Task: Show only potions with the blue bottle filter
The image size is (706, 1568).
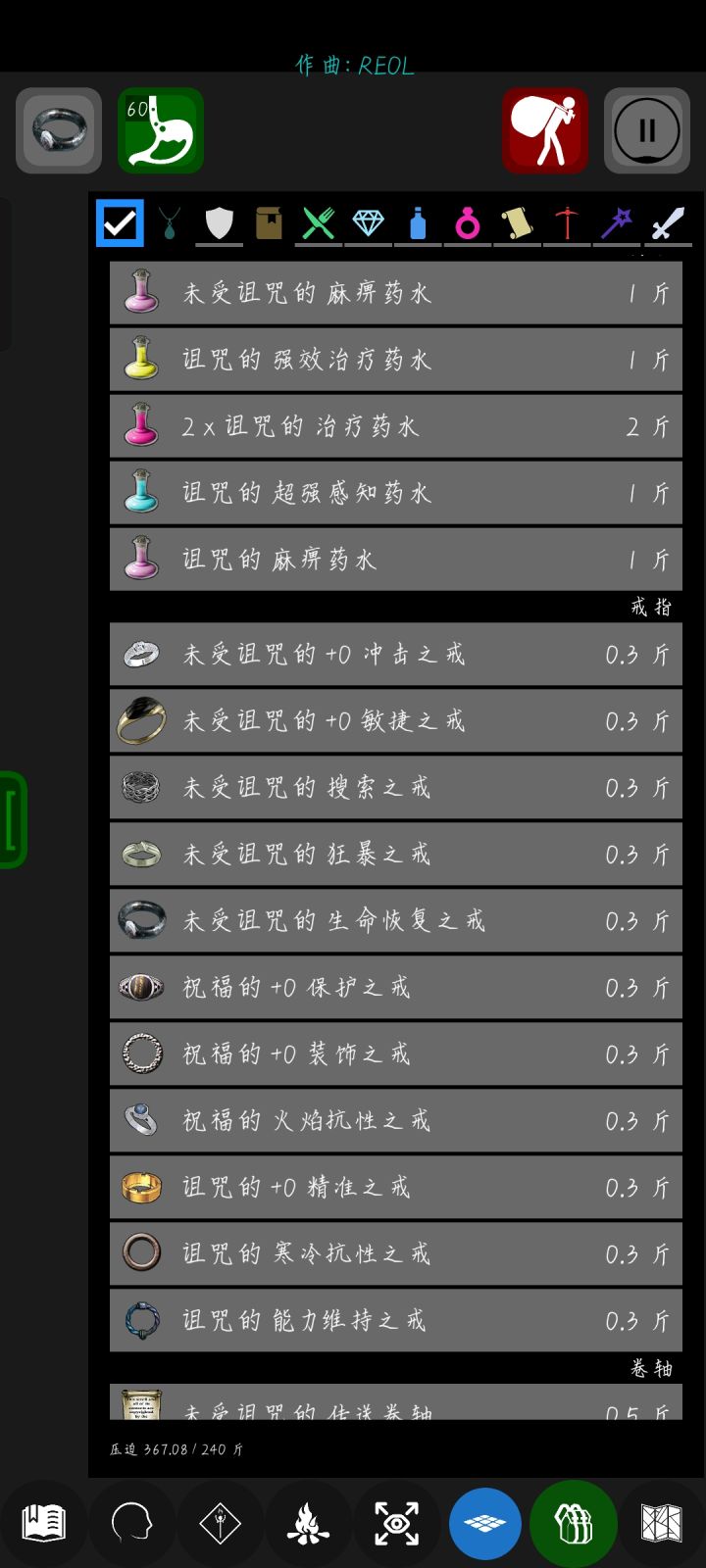Action: tap(418, 223)
